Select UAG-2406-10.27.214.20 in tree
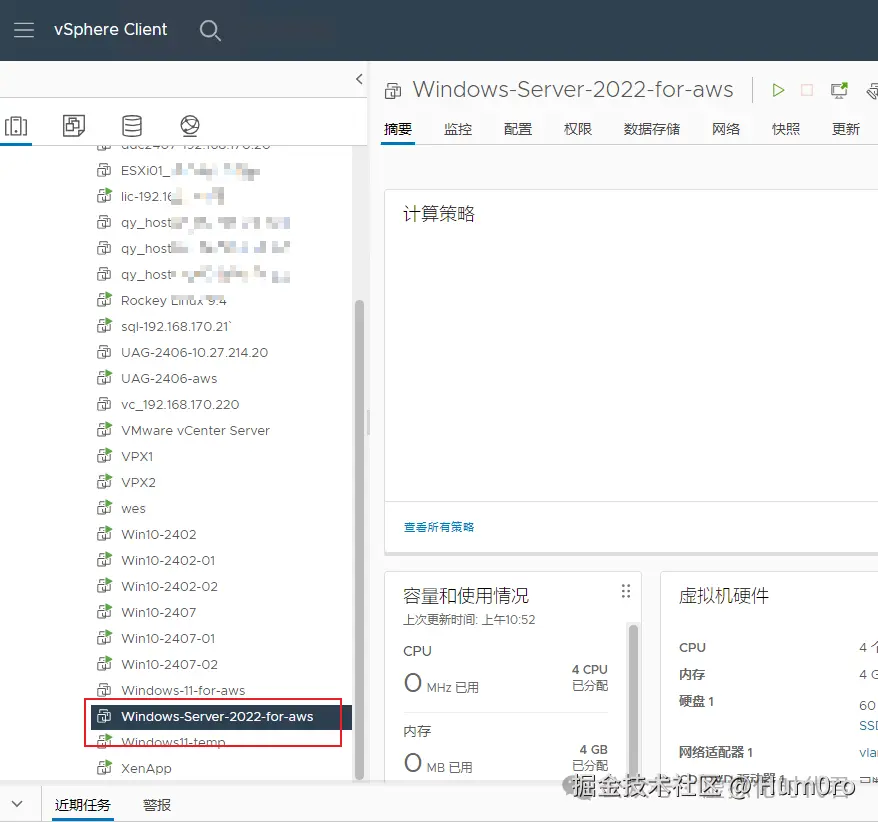The width and height of the screenshot is (878, 822). coord(194,353)
